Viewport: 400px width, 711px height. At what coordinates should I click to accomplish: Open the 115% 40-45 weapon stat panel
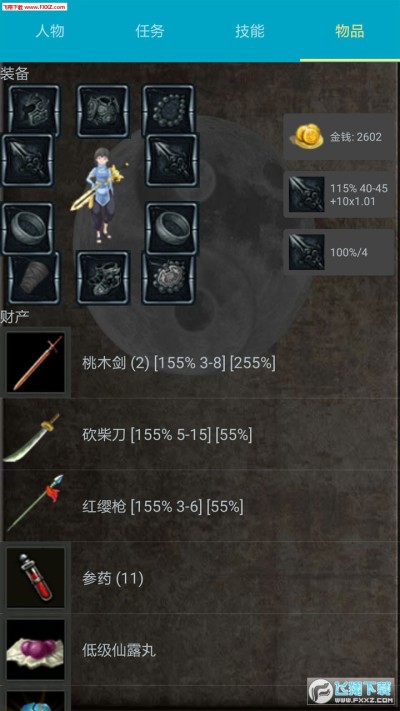[x=339, y=195]
